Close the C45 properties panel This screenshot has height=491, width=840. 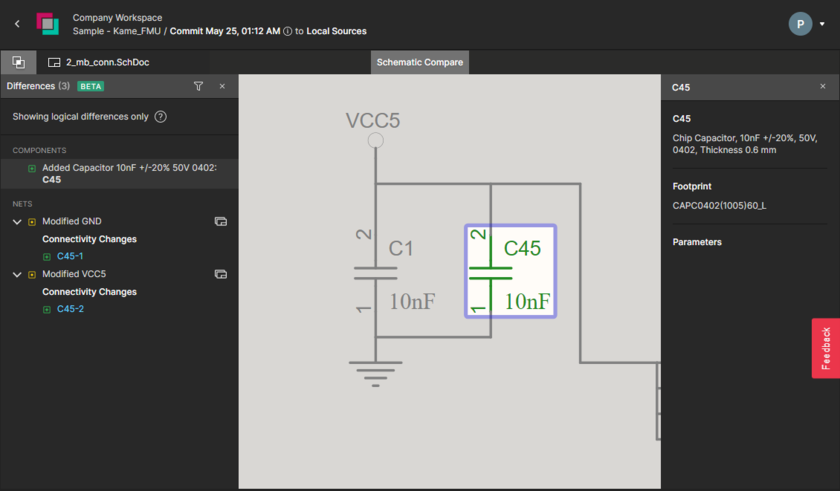(x=823, y=87)
